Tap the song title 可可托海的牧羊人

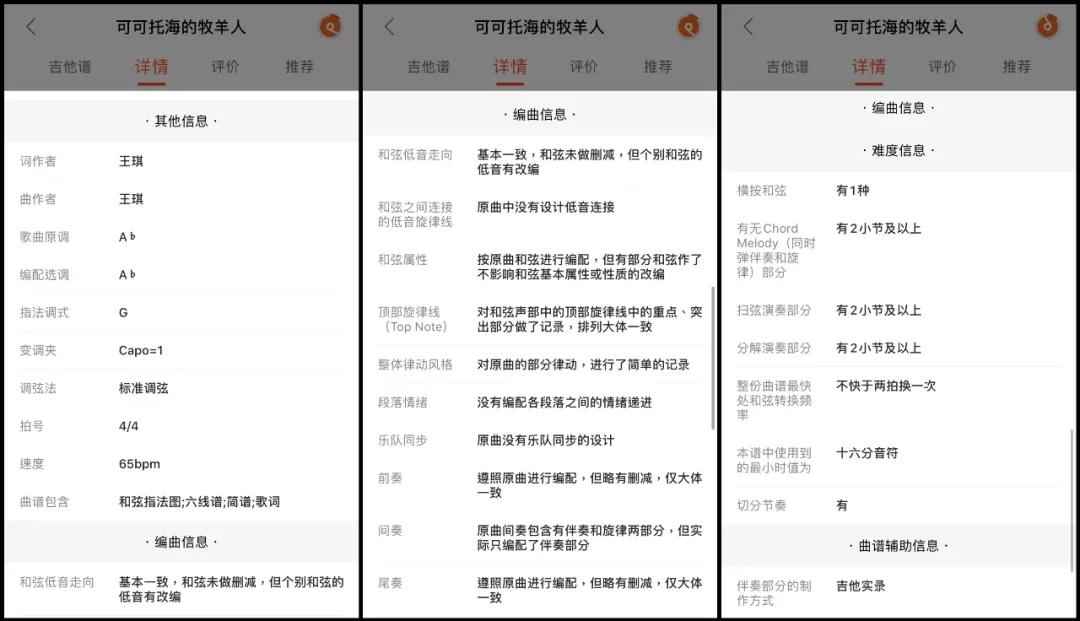[x=180, y=27]
